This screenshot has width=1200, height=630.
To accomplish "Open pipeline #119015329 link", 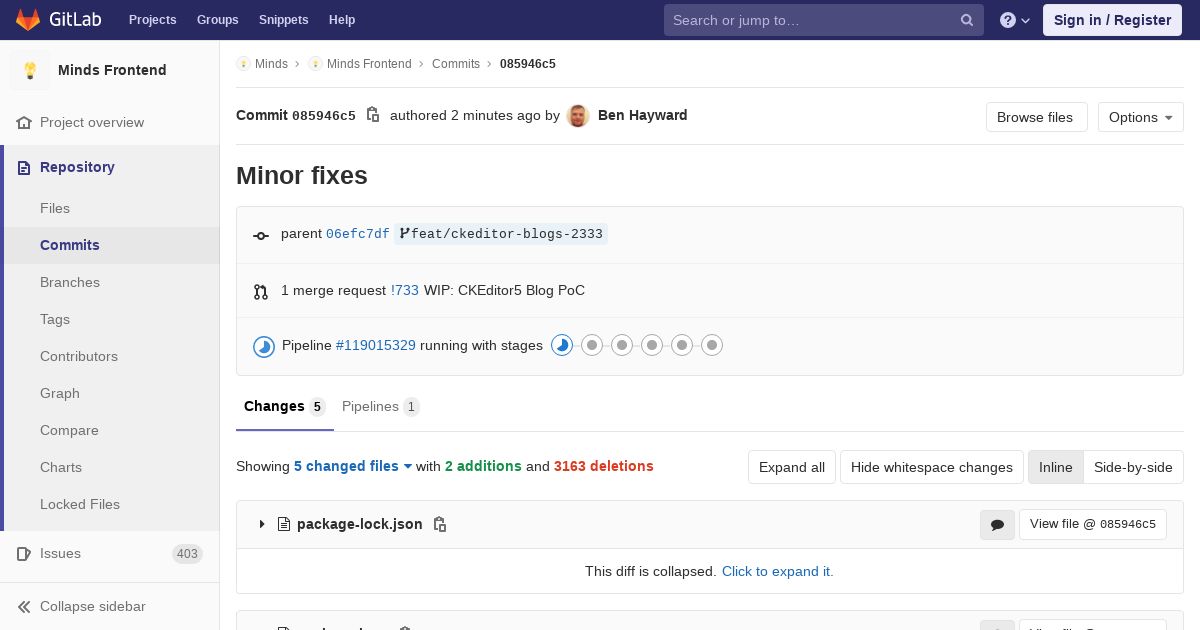I will pyautogui.click(x=376, y=345).
